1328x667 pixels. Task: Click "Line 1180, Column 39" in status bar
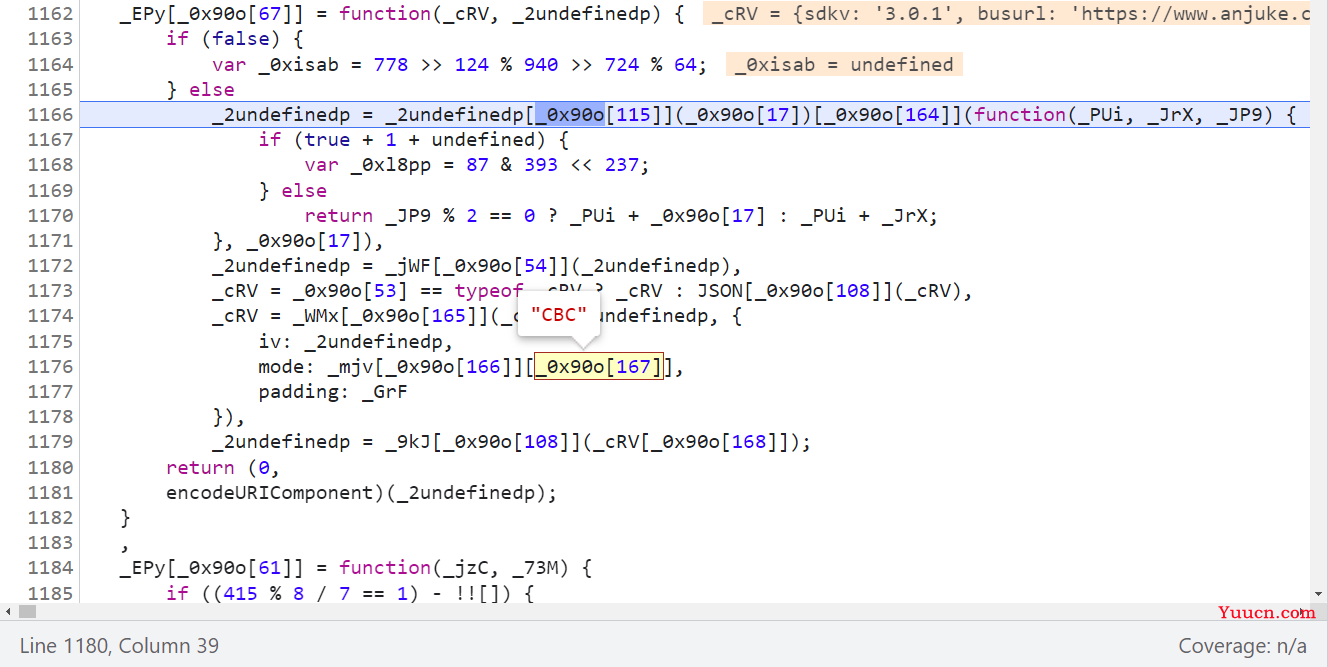[x=119, y=646]
